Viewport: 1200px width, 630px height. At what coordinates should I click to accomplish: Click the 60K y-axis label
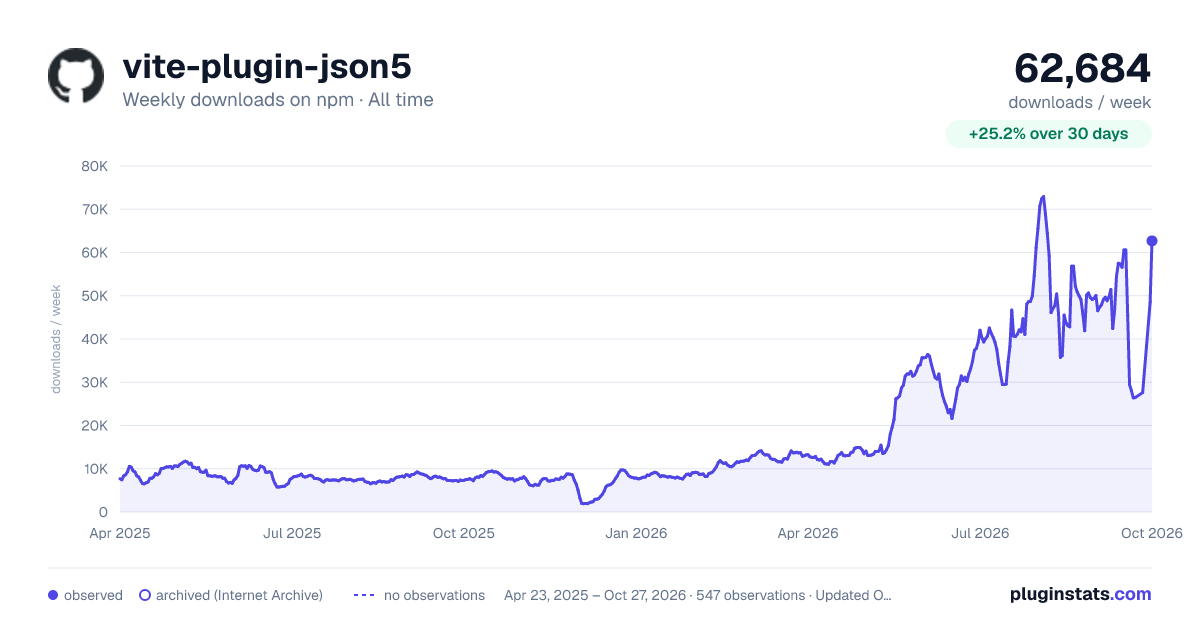[94, 253]
